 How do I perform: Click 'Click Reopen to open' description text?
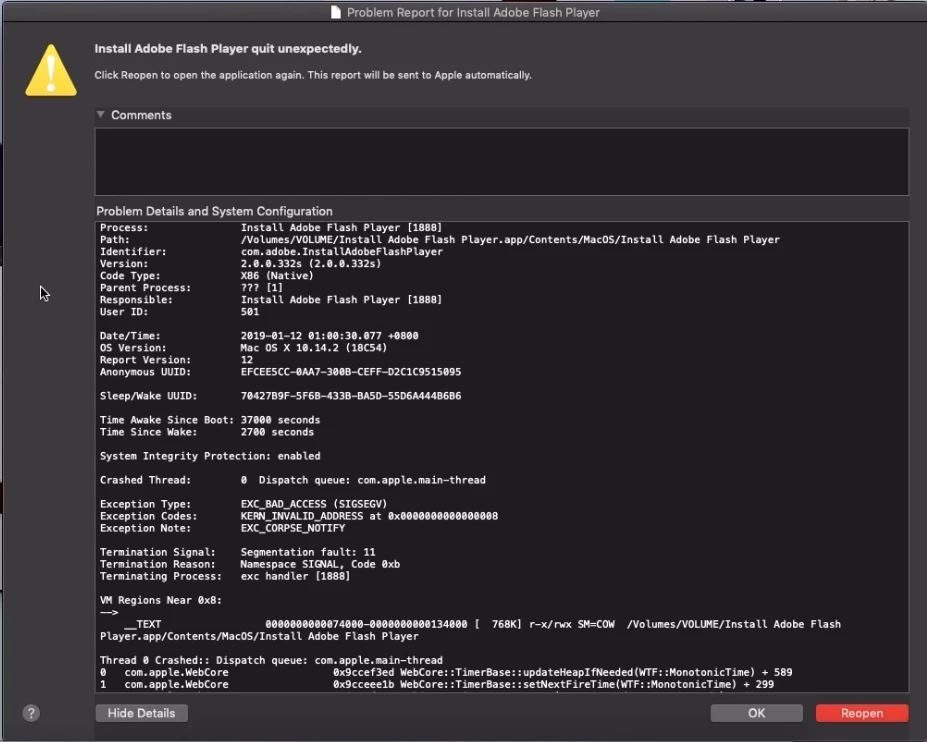tap(313, 75)
